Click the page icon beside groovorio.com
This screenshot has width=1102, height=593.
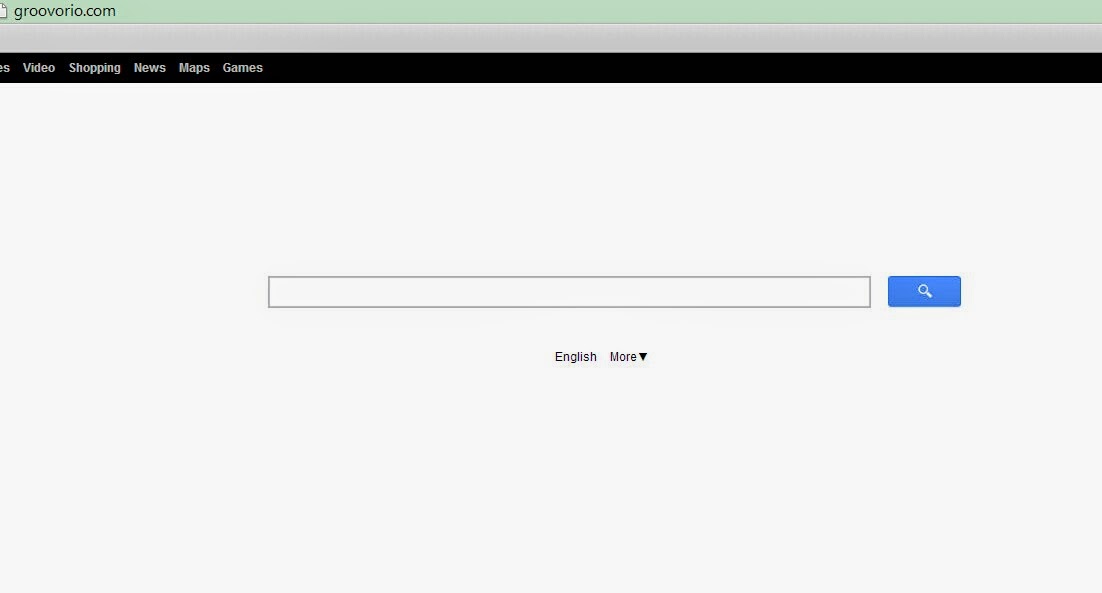(x=3, y=11)
